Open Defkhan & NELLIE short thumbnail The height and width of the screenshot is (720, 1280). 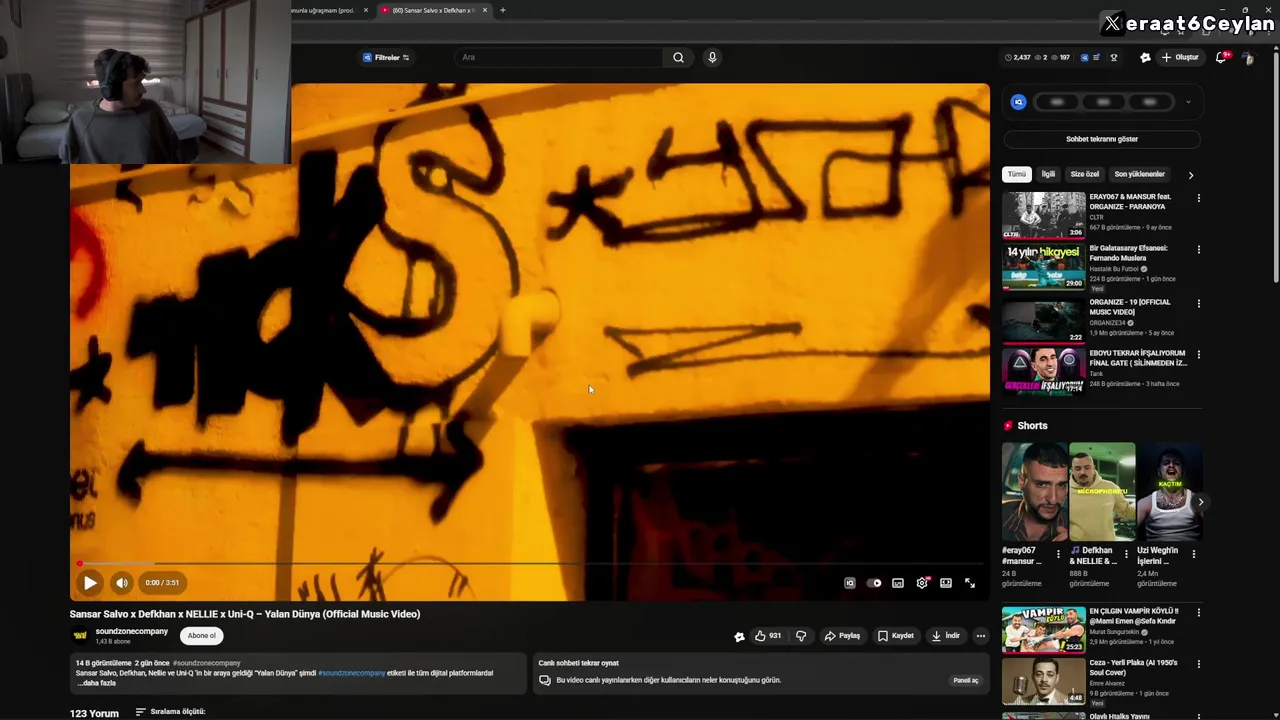[1102, 491]
